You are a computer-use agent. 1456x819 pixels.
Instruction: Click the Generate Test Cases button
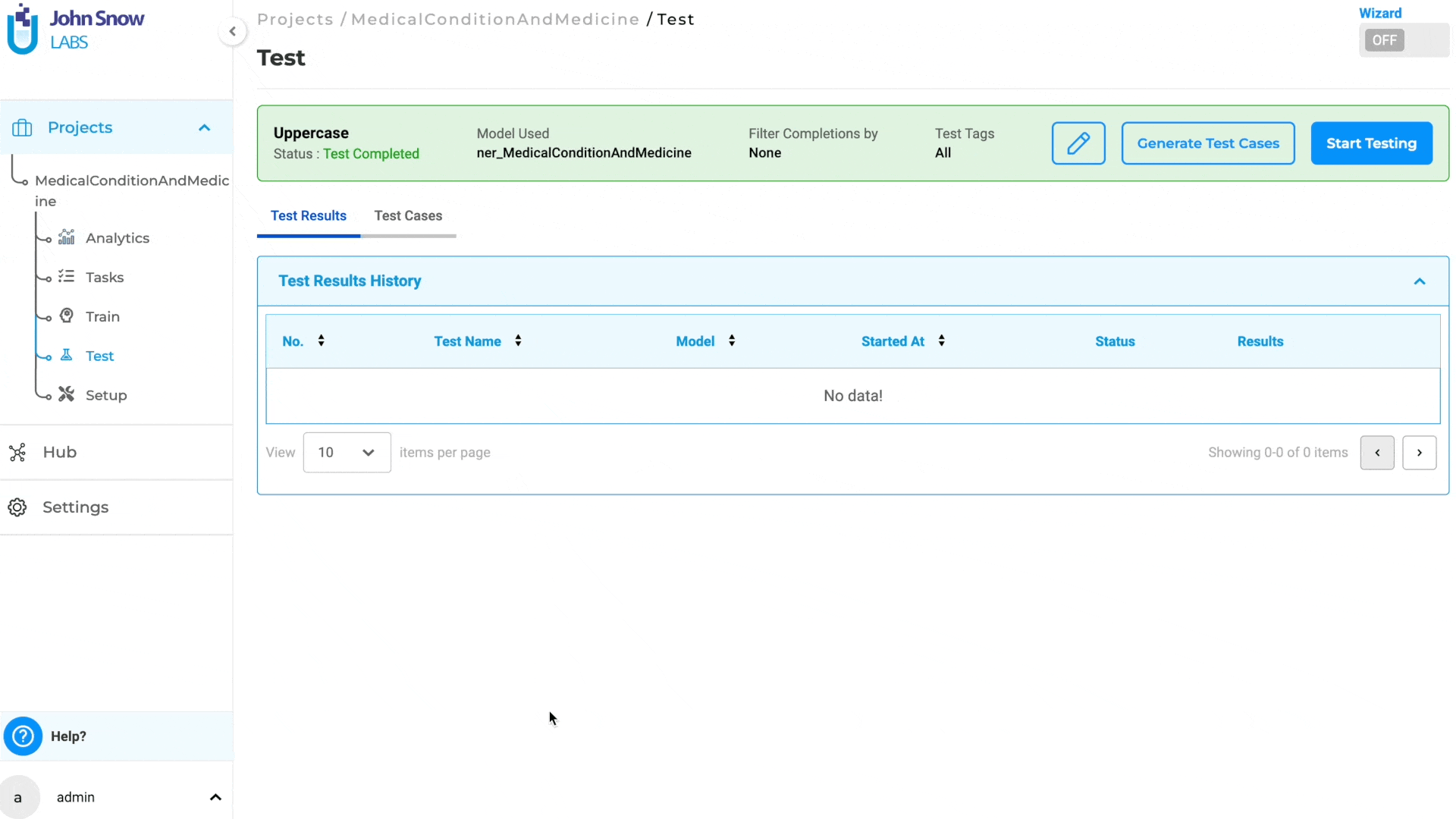pyautogui.click(x=1208, y=143)
